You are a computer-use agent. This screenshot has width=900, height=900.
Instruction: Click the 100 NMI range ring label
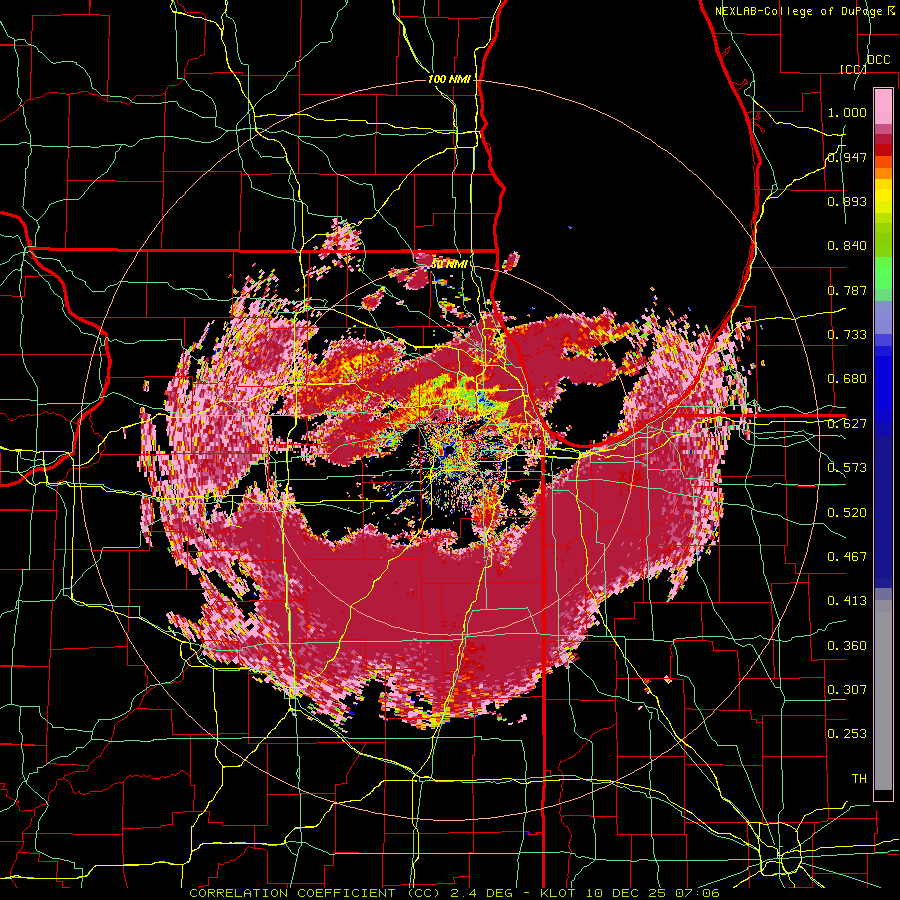pyautogui.click(x=449, y=79)
